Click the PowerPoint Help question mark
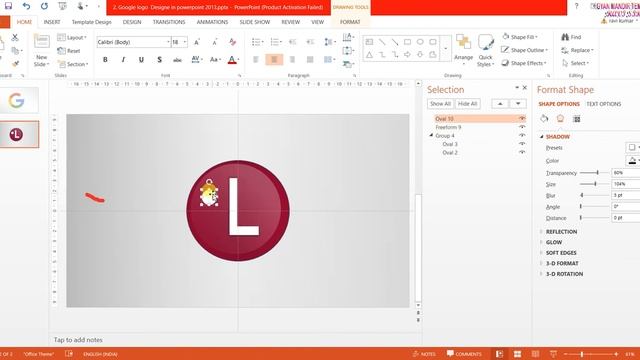This screenshot has height=360, width=640. (576, 6)
